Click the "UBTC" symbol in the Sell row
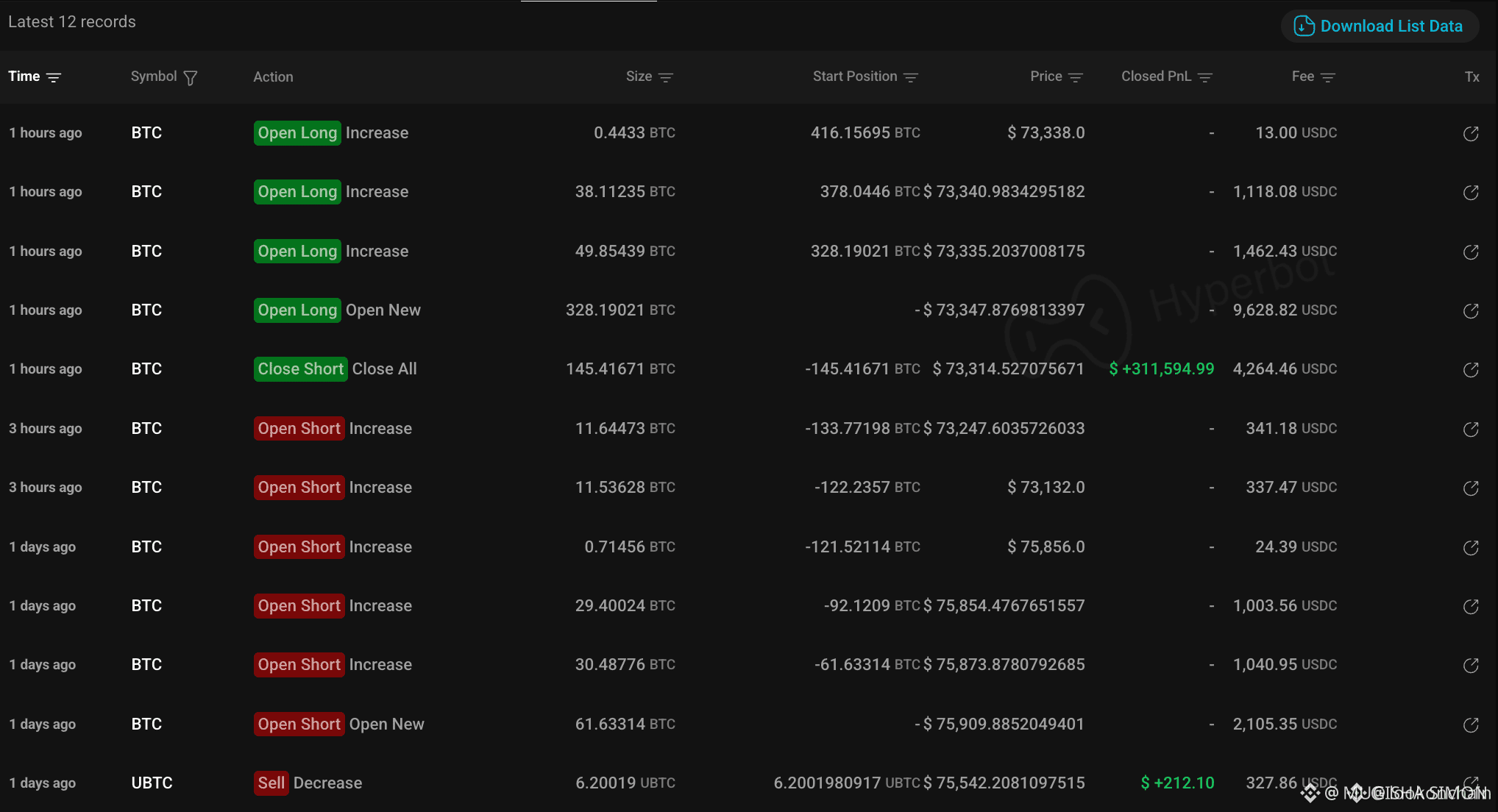 152,783
